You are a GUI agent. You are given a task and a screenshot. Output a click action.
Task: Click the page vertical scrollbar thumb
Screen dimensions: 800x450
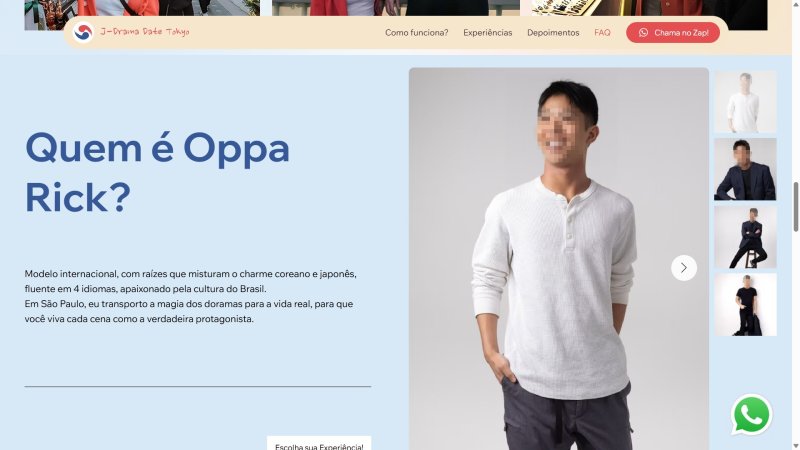pyautogui.click(x=795, y=207)
